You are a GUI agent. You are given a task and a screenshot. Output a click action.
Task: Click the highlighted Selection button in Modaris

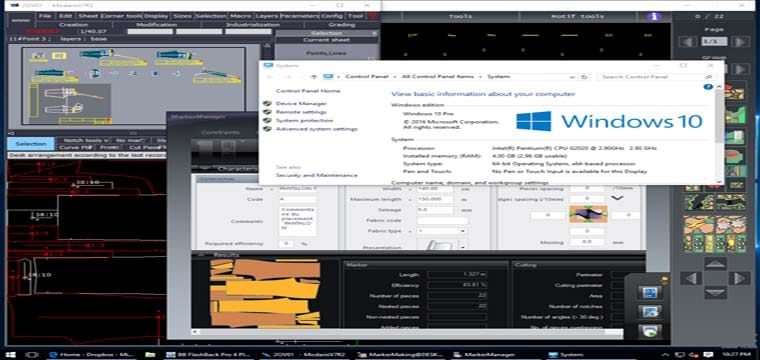click(x=31, y=144)
